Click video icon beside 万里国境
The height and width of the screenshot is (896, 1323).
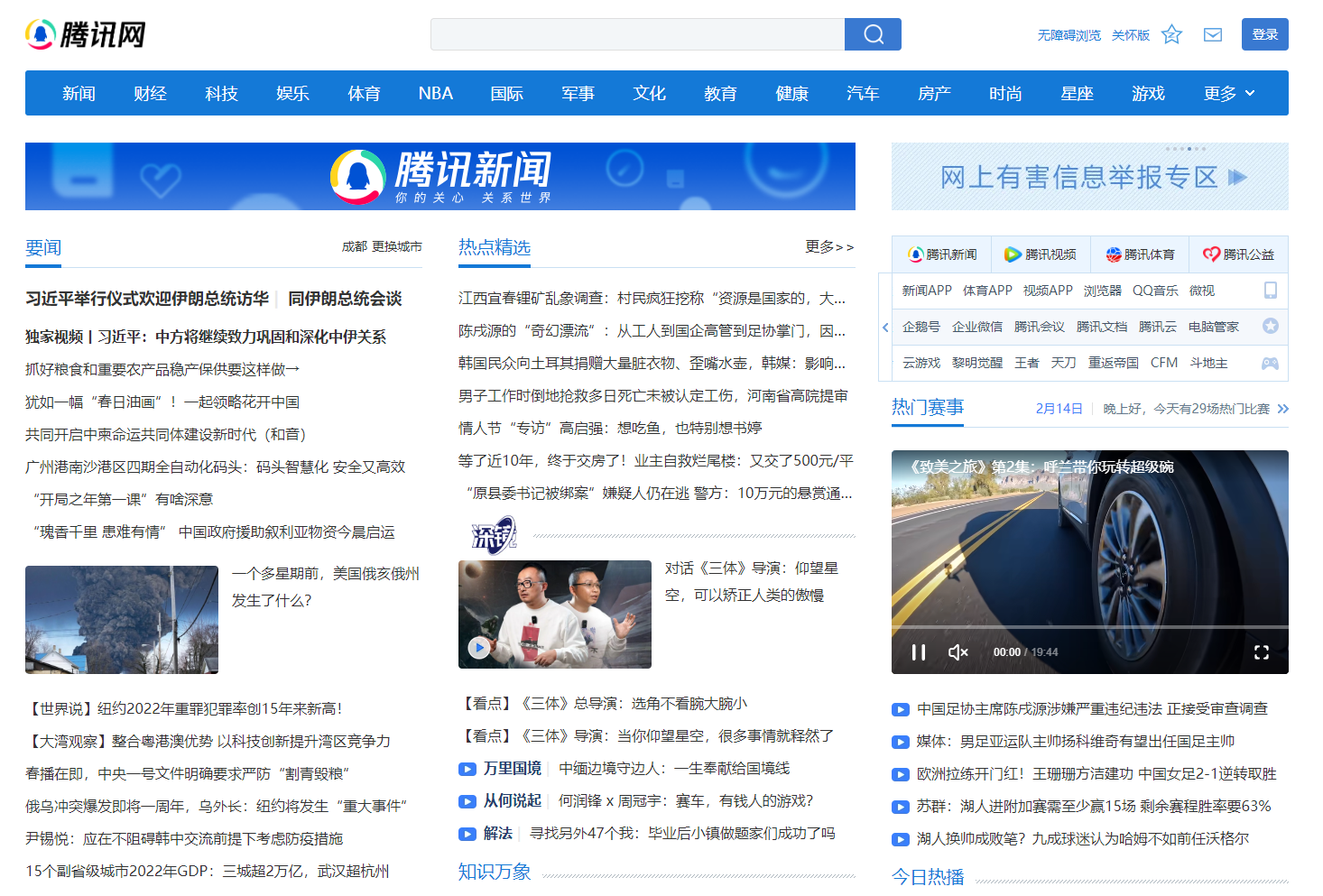click(467, 769)
